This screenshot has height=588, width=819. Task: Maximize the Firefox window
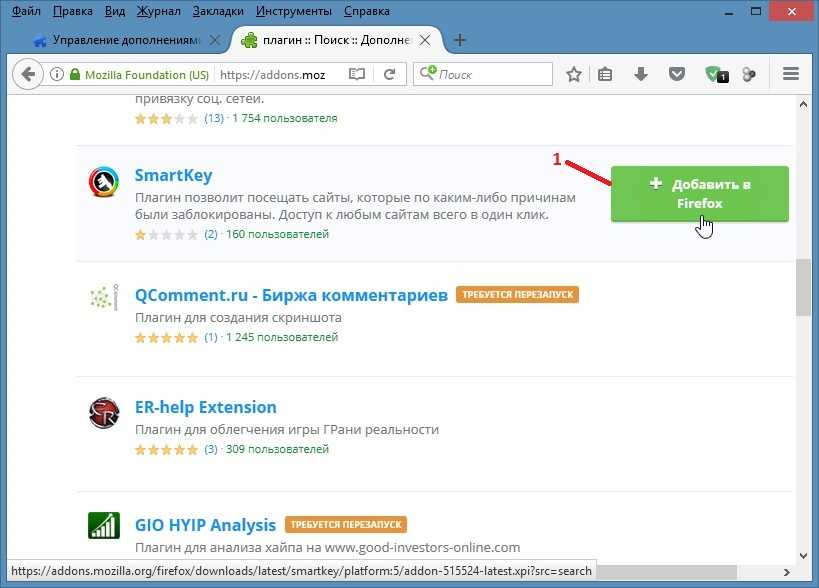pos(755,11)
